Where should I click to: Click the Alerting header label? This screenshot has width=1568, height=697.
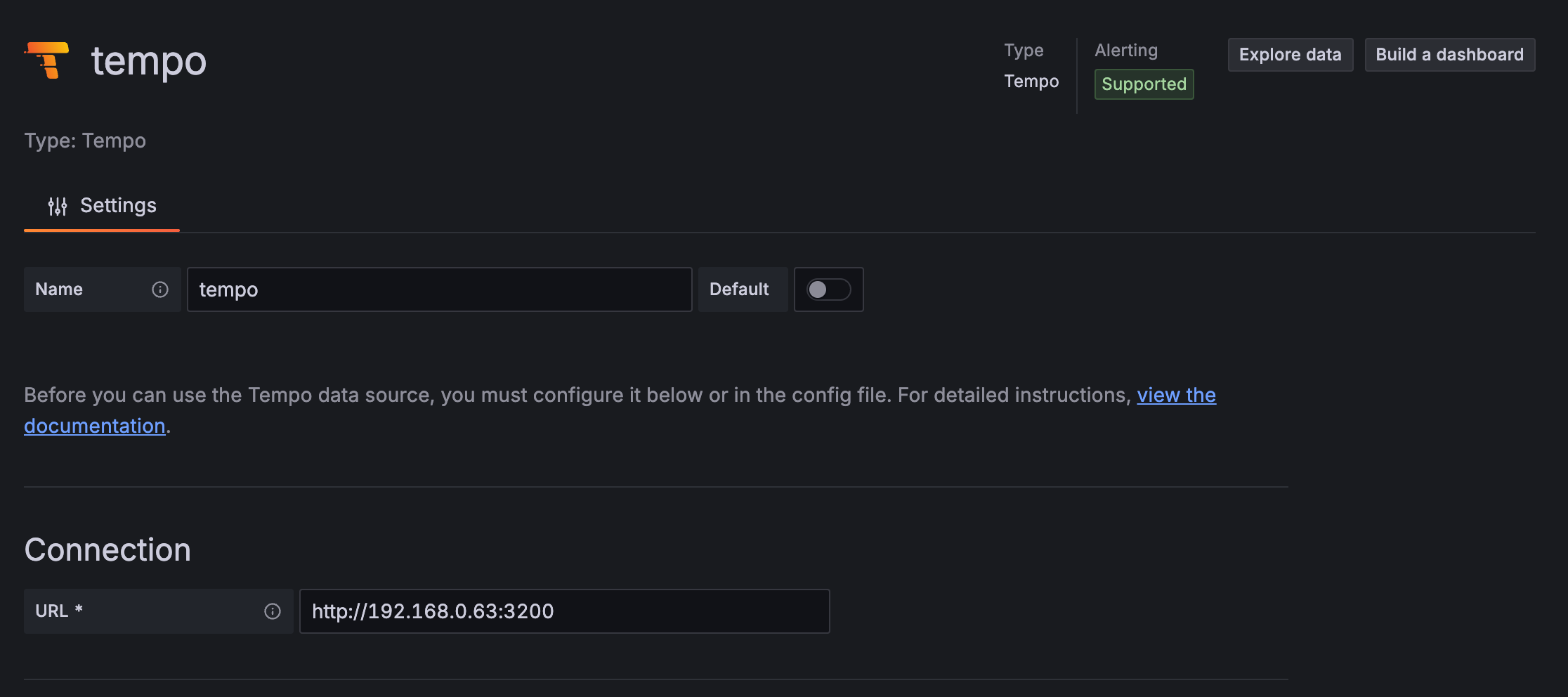tap(1126, 51)
